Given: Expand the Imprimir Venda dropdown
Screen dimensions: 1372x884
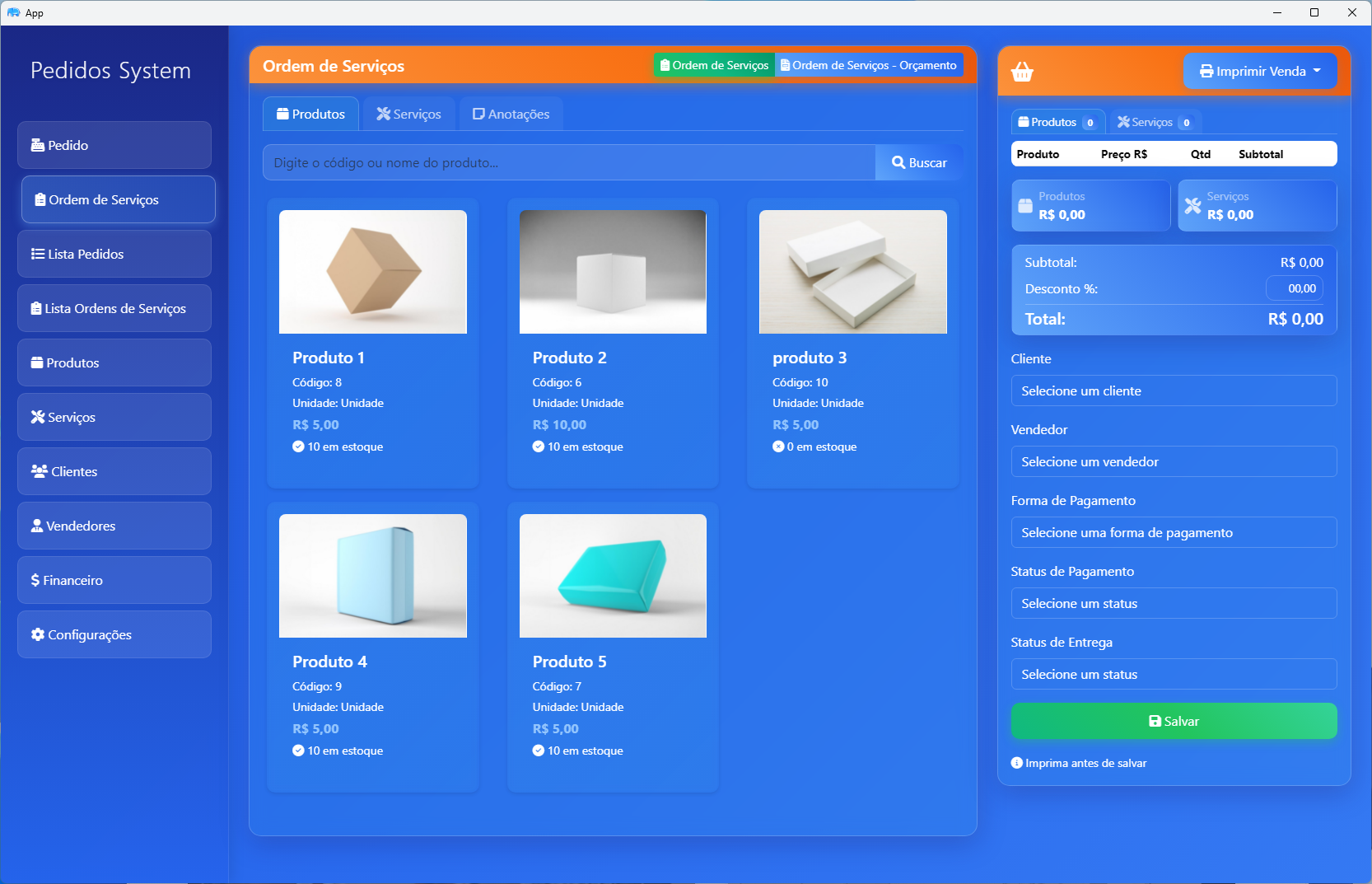Looking at the screenshot, I should [x=1260, y=71].
